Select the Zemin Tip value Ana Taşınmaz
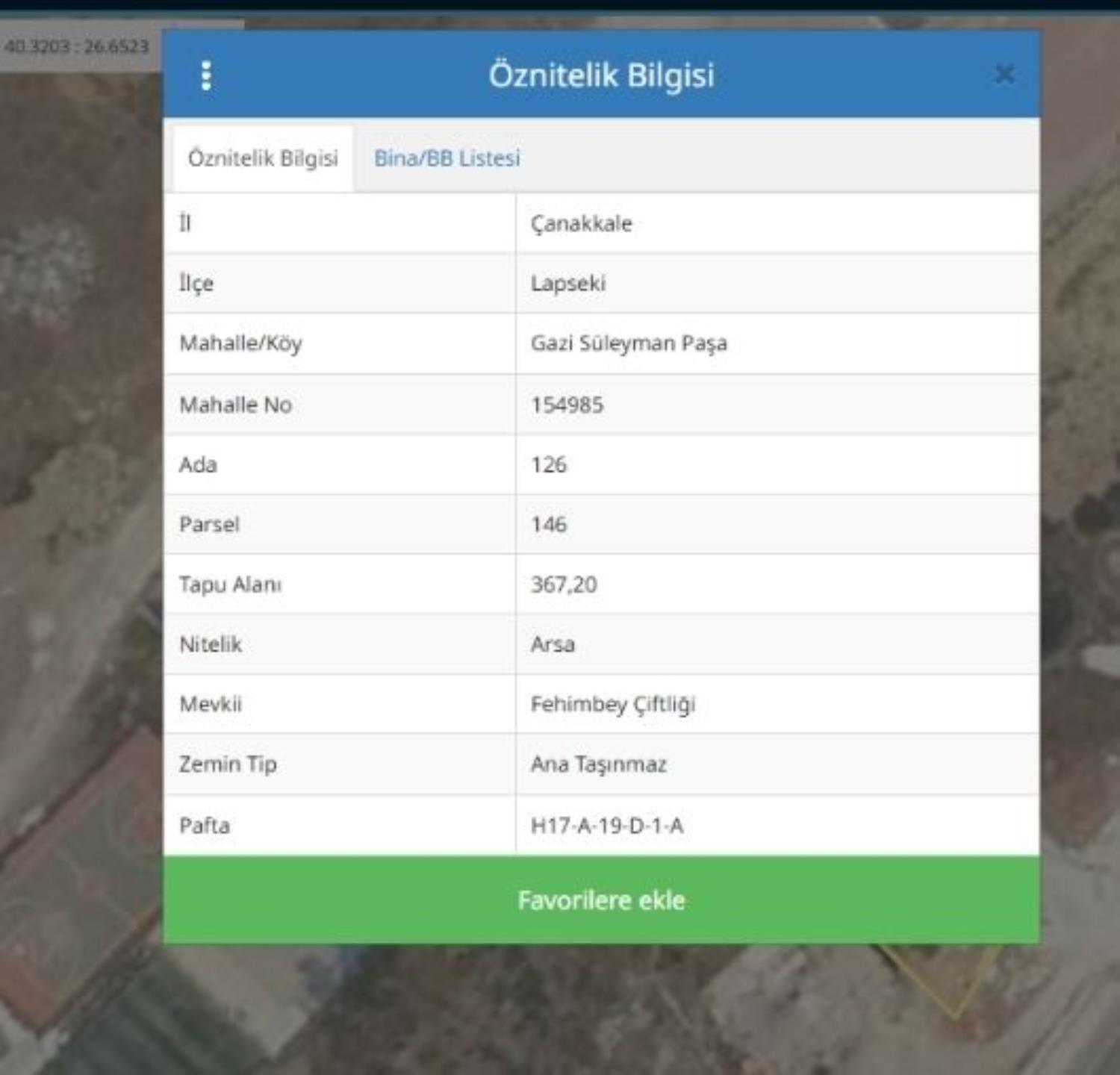 (x=598, y=764)
